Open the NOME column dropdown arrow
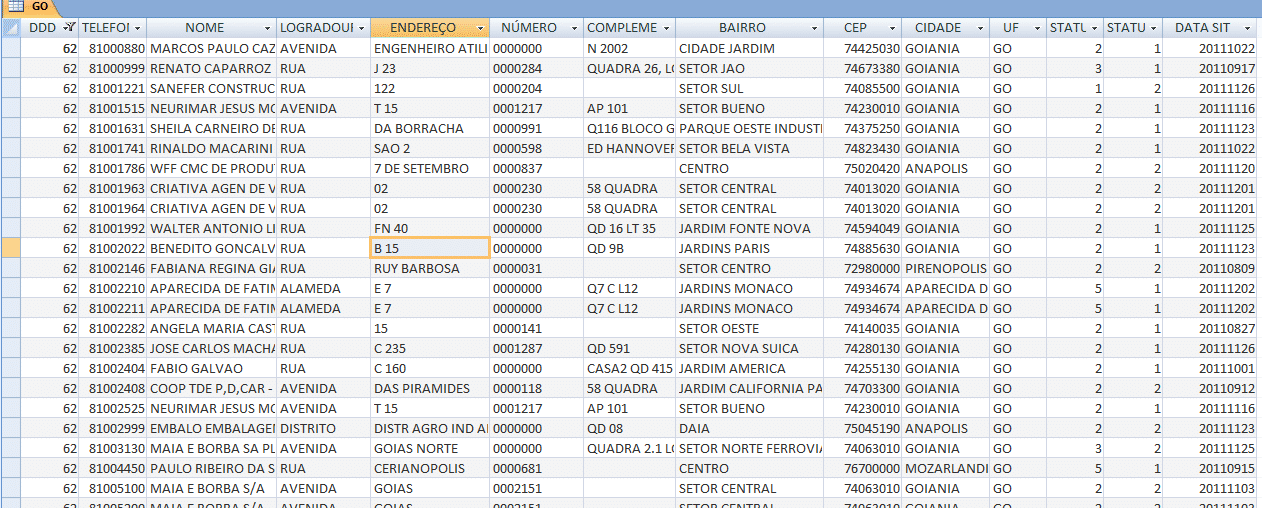 (267, 28)
